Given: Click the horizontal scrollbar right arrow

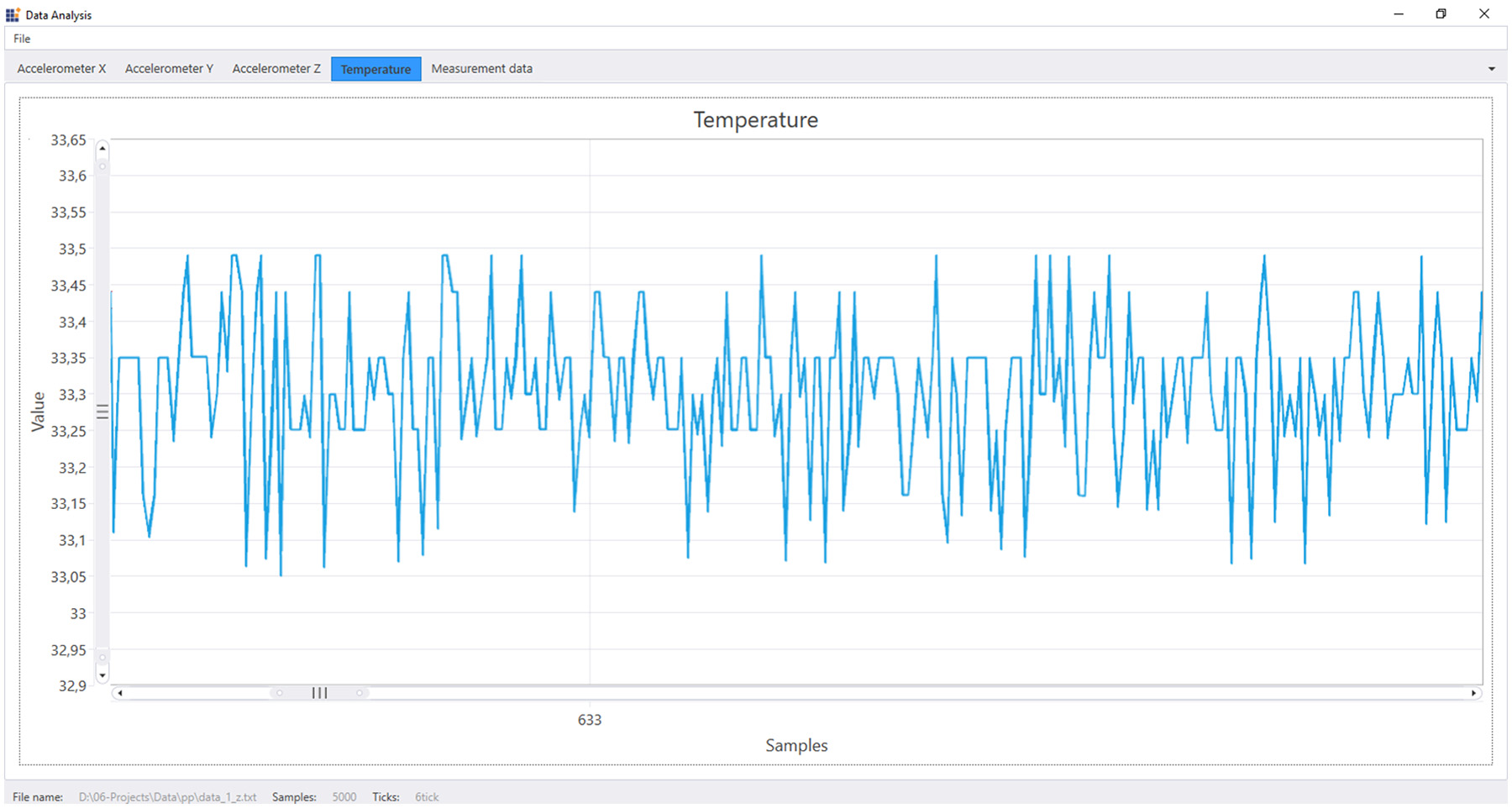Looking at the screenshot, I should 1473,693.
